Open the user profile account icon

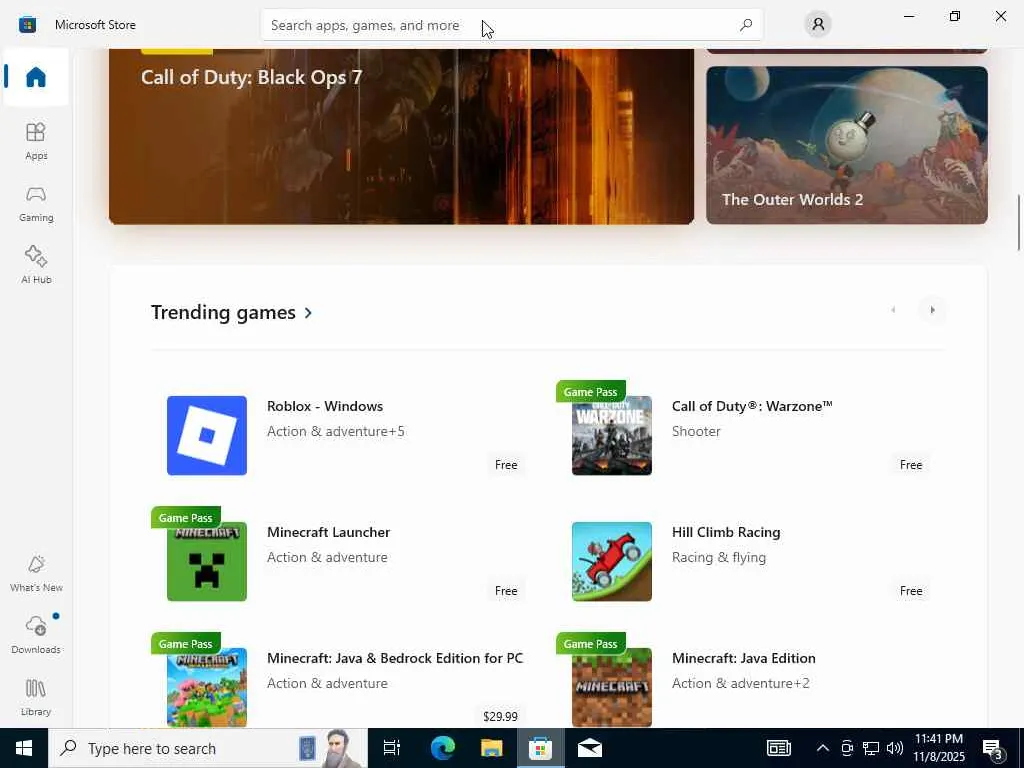(818, 25)
